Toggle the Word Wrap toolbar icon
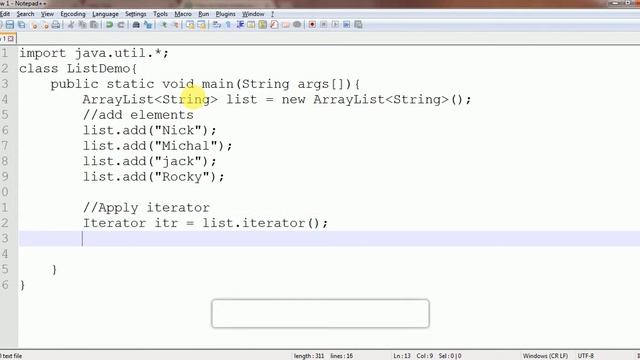This screenshot has width=640, height=360. [216, 24]
